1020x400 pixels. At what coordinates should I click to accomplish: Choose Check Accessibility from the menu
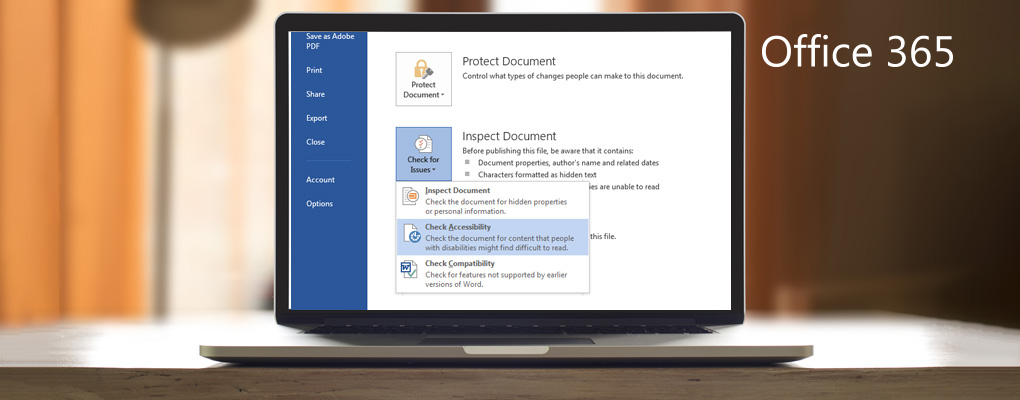coord(492,237)
